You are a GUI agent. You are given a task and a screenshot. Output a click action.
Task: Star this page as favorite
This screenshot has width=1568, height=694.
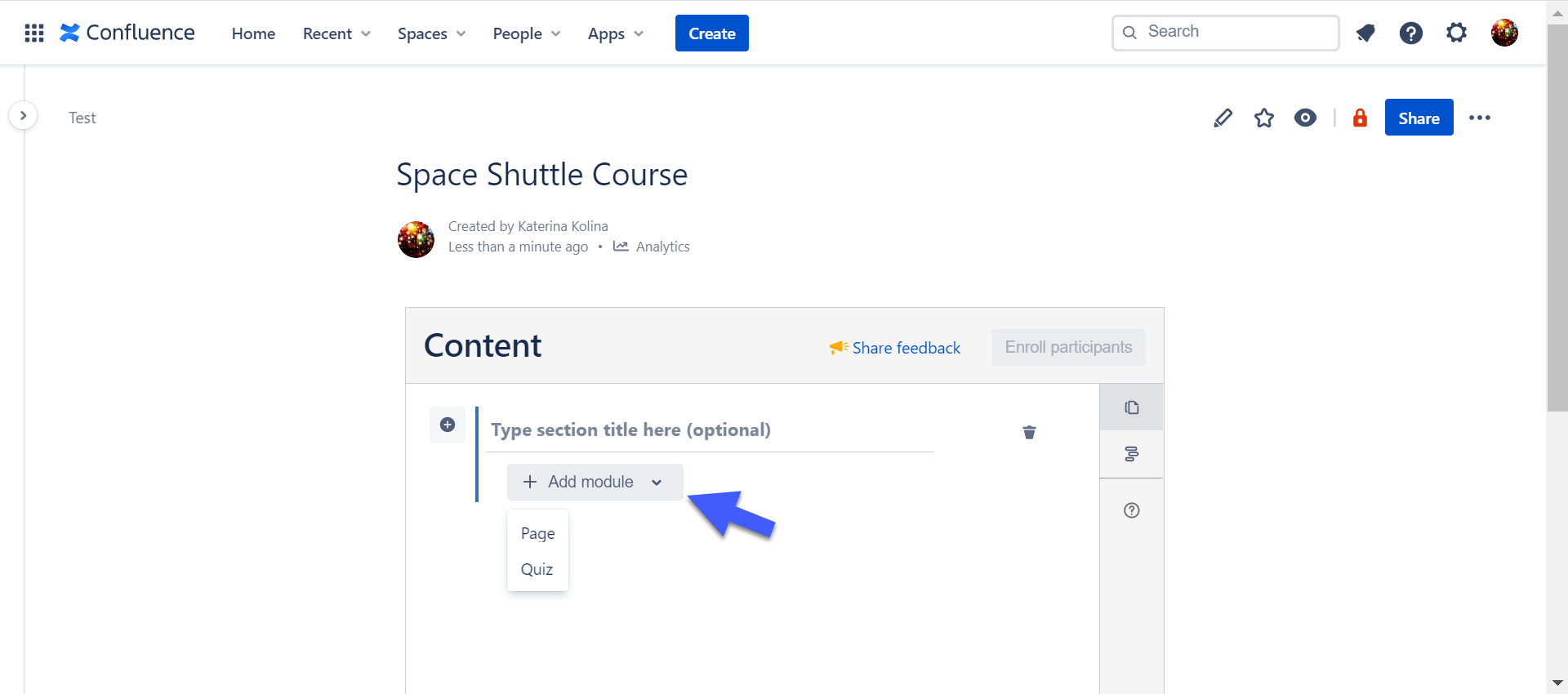tap(1264, 118)
